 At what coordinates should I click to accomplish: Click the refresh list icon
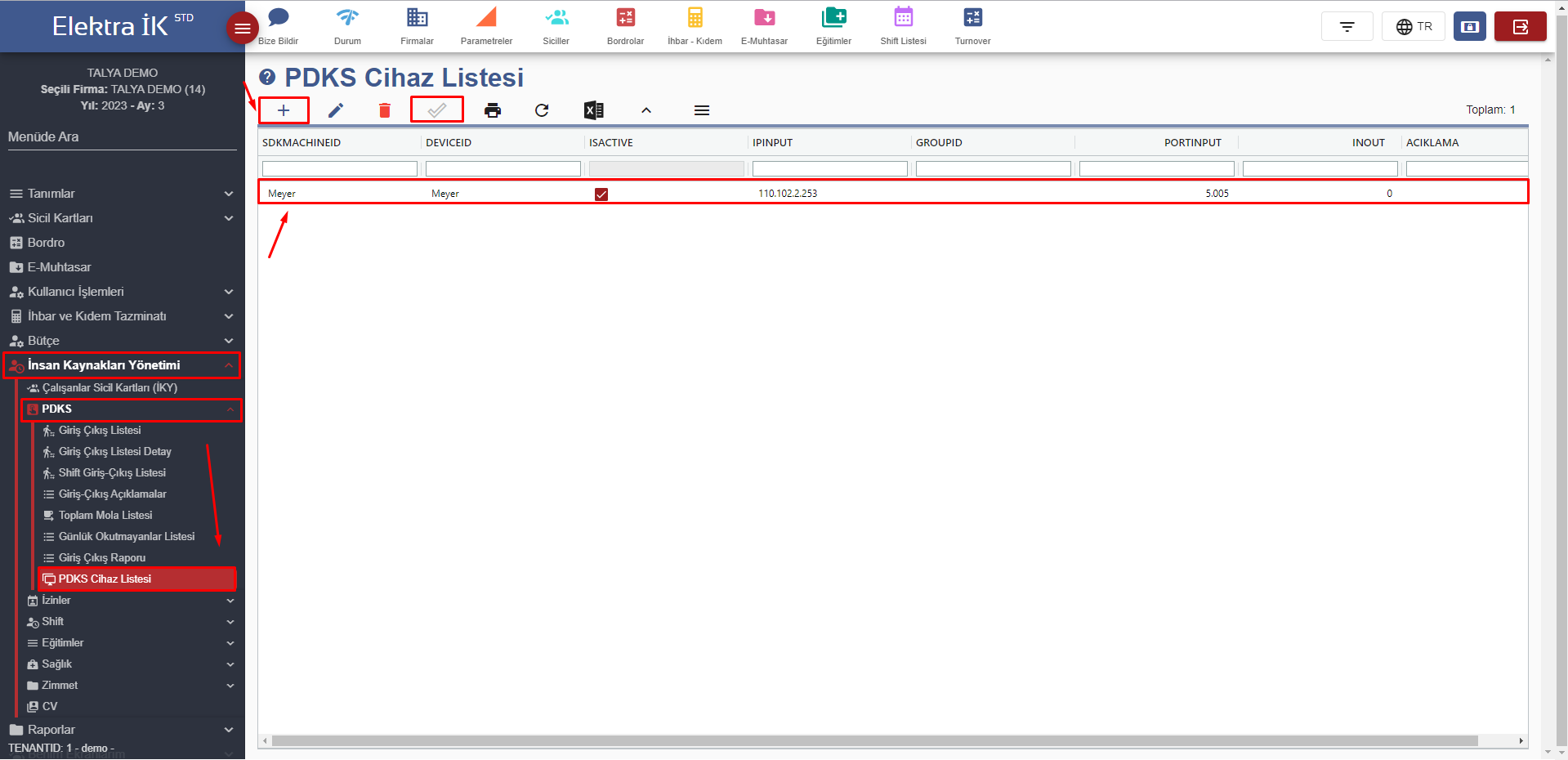click(x=542, y=110)
